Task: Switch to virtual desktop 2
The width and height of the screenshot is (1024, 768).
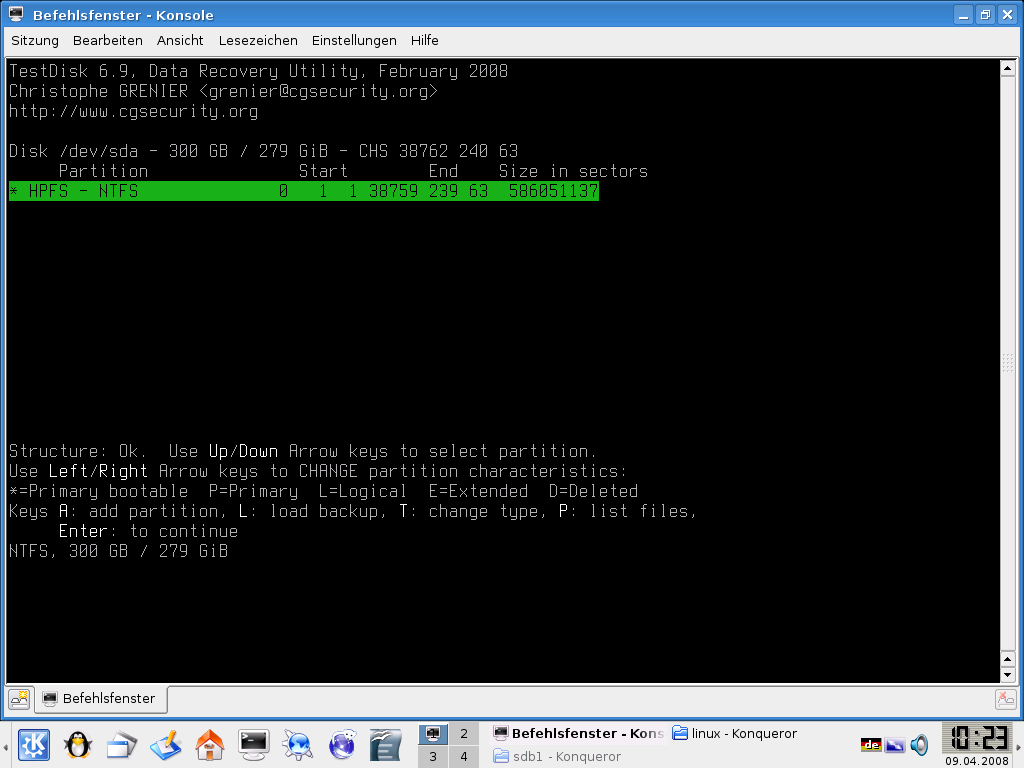Action: (464, 733)
